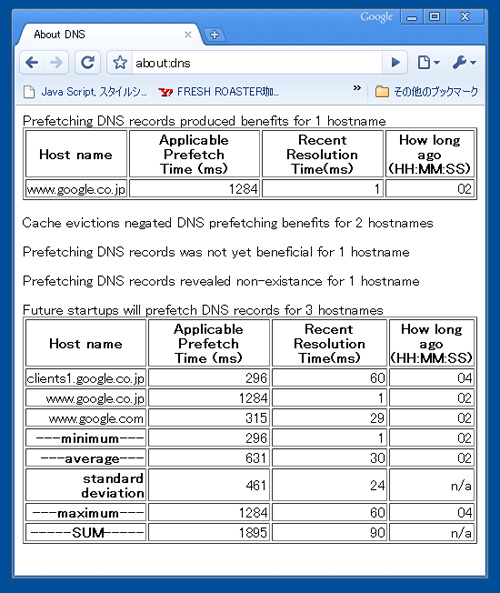Click clients1.google.co.jp host row

pyautogui.click(x=86, y=378)
